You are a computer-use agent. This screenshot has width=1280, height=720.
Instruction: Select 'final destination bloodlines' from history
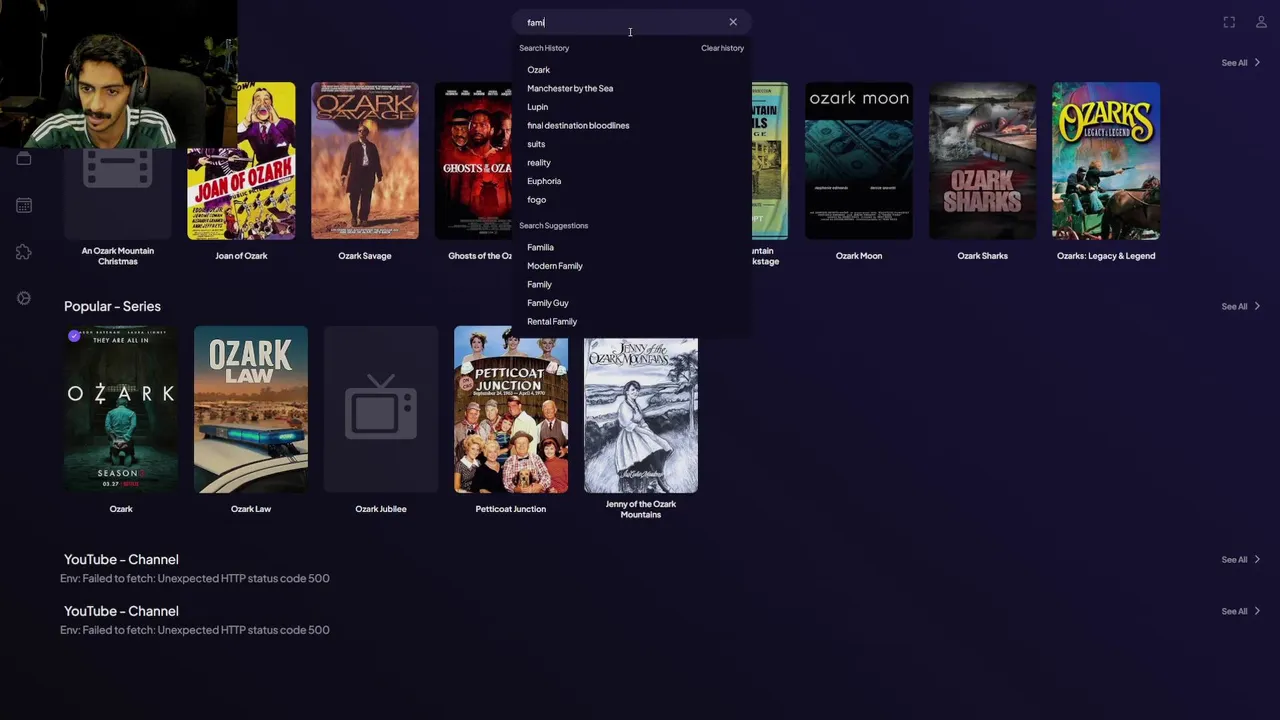point(578,125)
